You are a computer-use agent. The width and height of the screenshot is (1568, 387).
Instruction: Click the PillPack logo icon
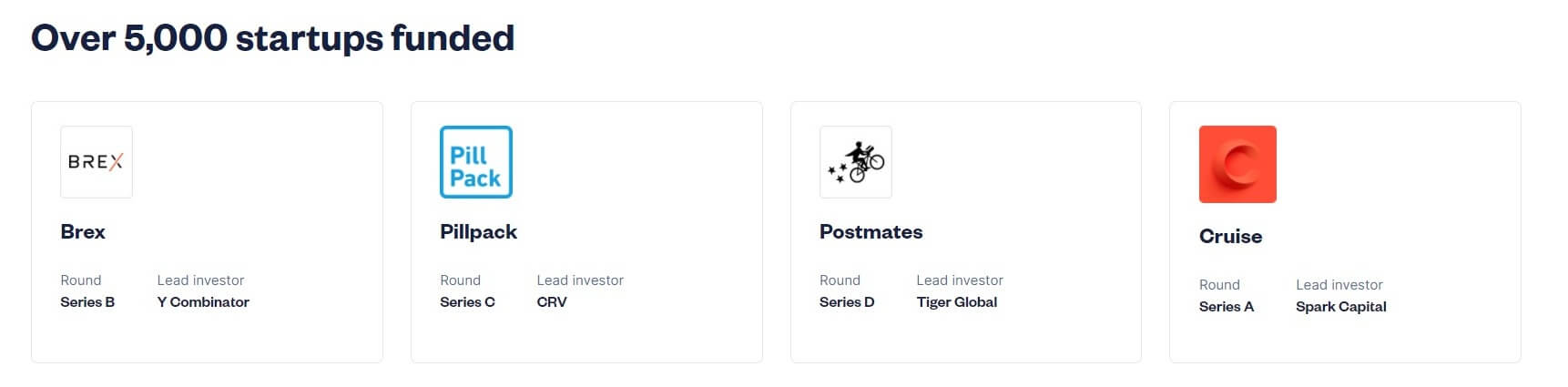475,162
